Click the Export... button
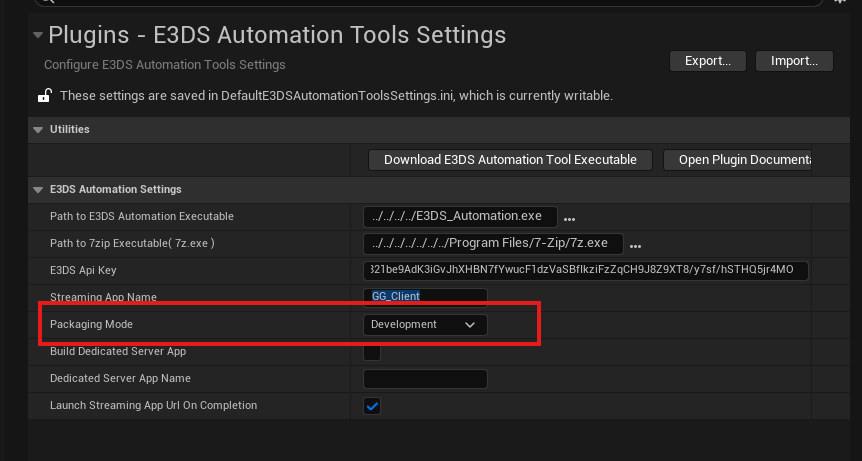 [708, 61]
